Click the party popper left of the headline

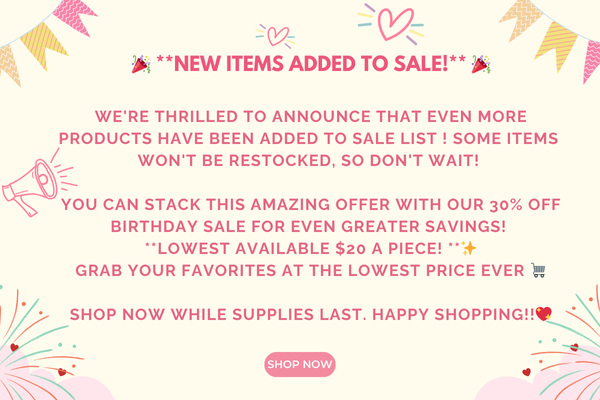[141, 64]
